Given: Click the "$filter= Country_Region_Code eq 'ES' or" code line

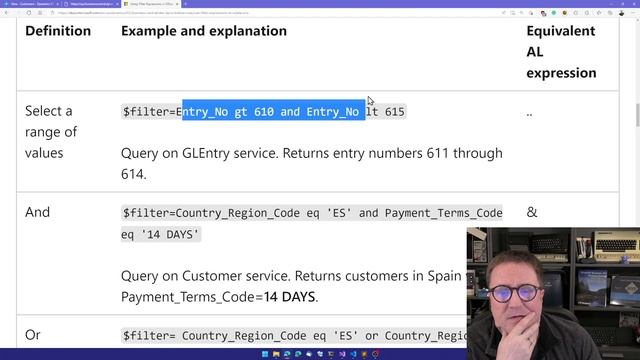Looking at the screenshot, I should click(x=294, y=336).
